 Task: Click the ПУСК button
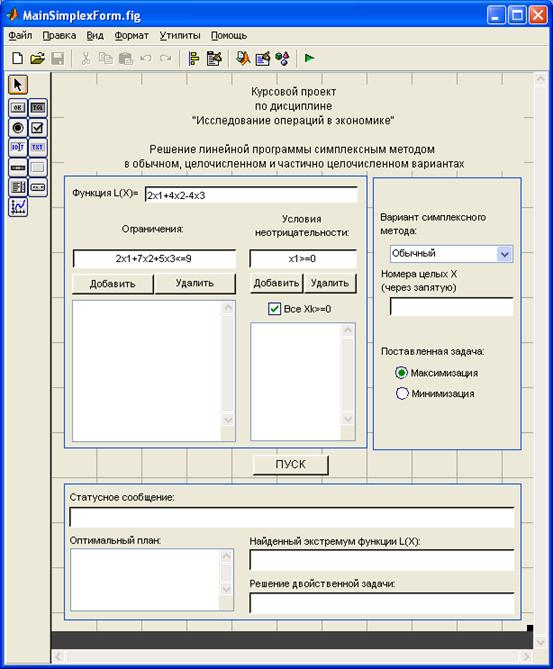(291, 464)
